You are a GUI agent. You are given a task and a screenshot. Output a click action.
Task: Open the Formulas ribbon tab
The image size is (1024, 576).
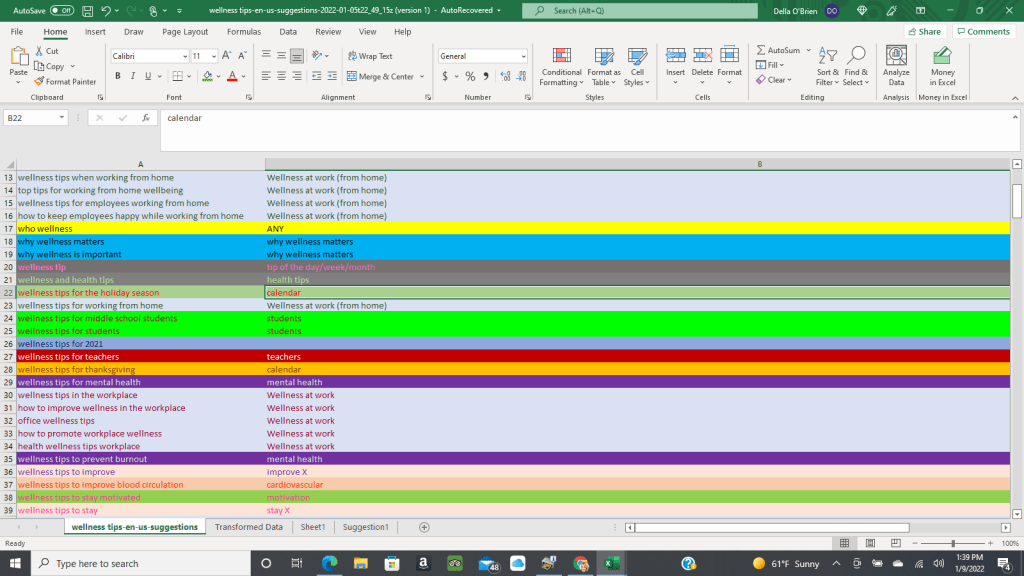(x=243, y=31)
